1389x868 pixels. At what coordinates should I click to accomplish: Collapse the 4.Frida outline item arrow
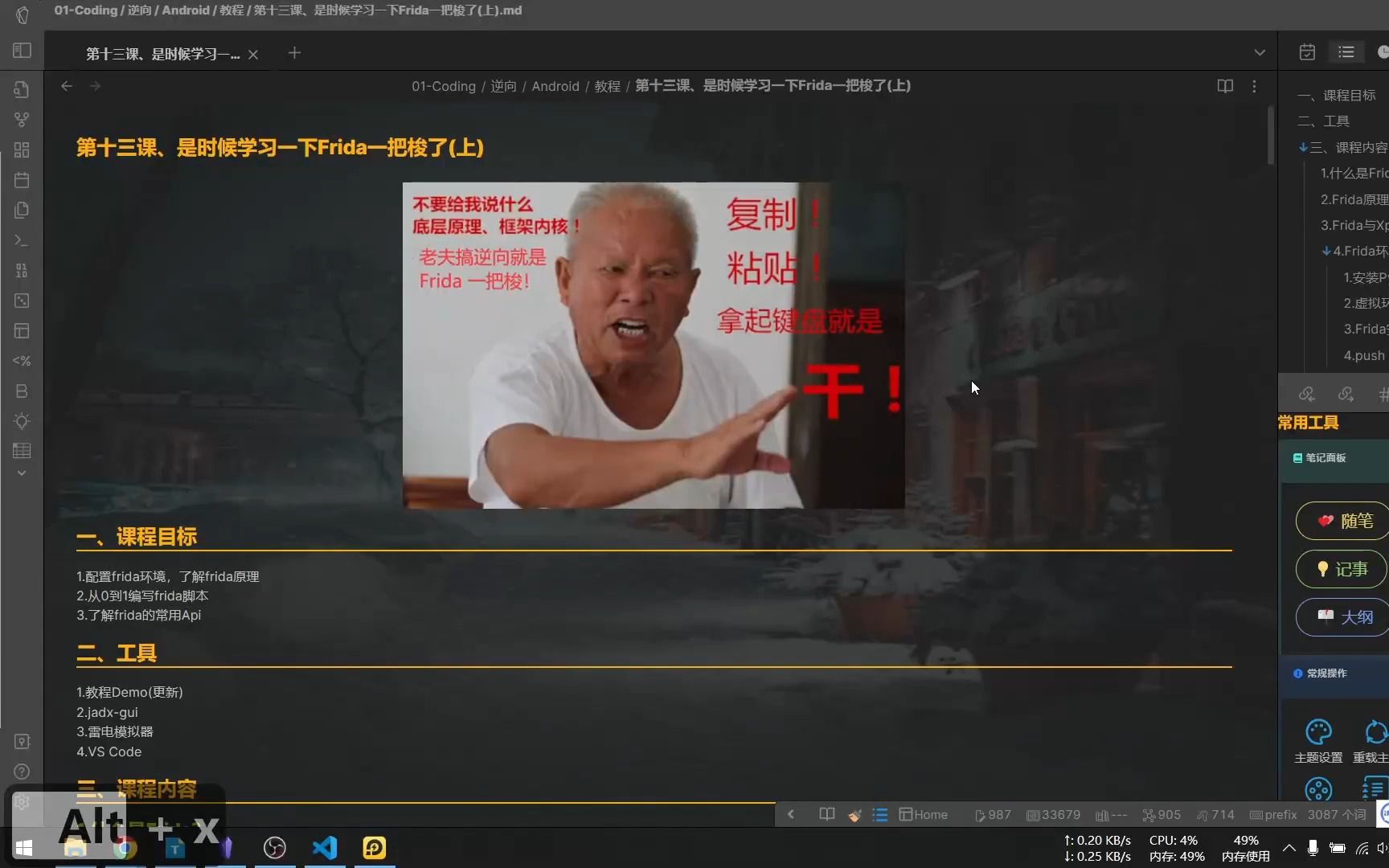[1326, 252]
